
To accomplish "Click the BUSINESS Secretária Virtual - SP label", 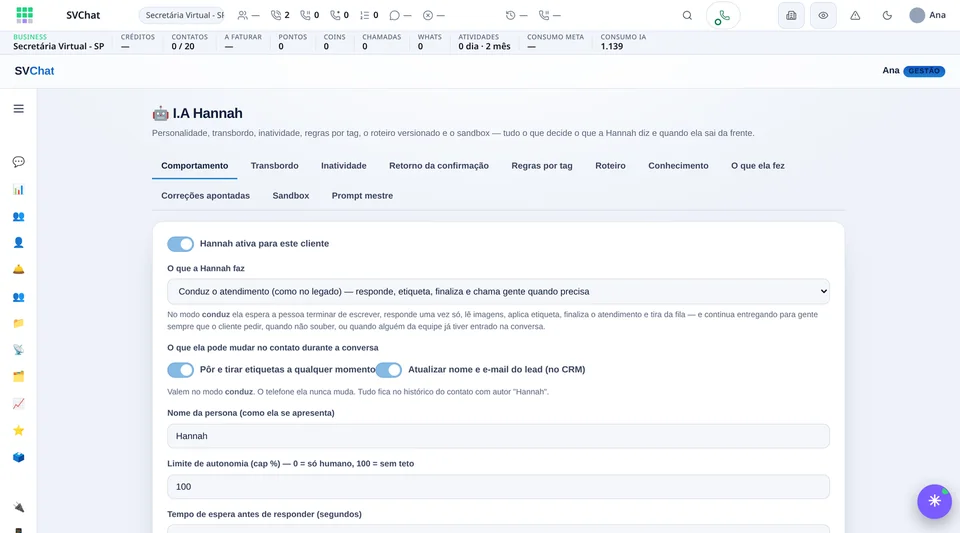I will pos(59,42).
